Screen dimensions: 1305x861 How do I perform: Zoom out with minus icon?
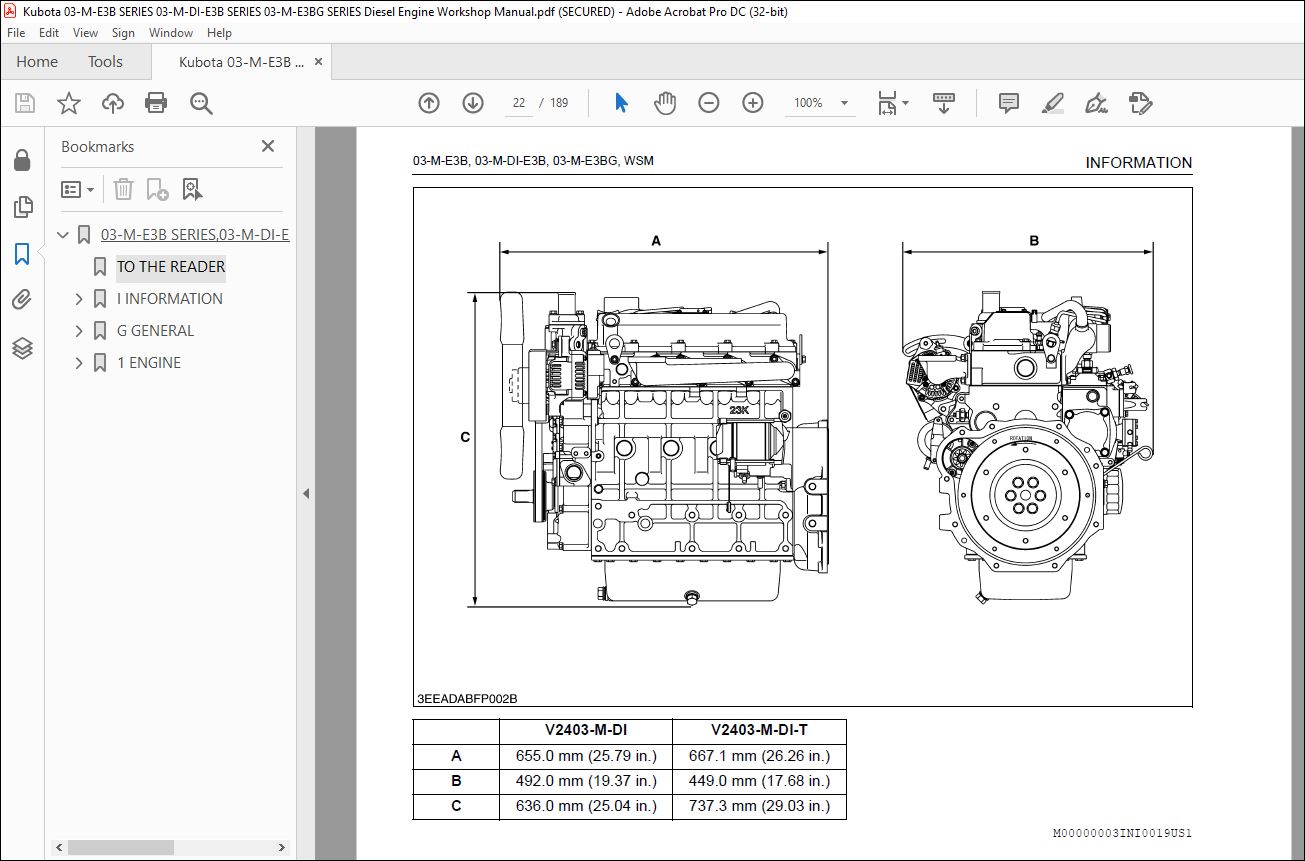(x=709, y=103)
